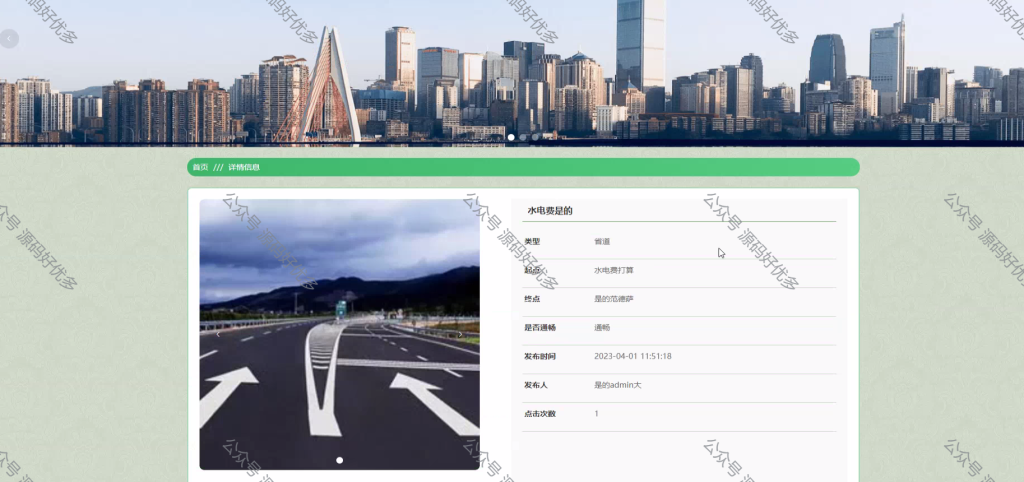Click the city skyline banner image

click(512, 72)
